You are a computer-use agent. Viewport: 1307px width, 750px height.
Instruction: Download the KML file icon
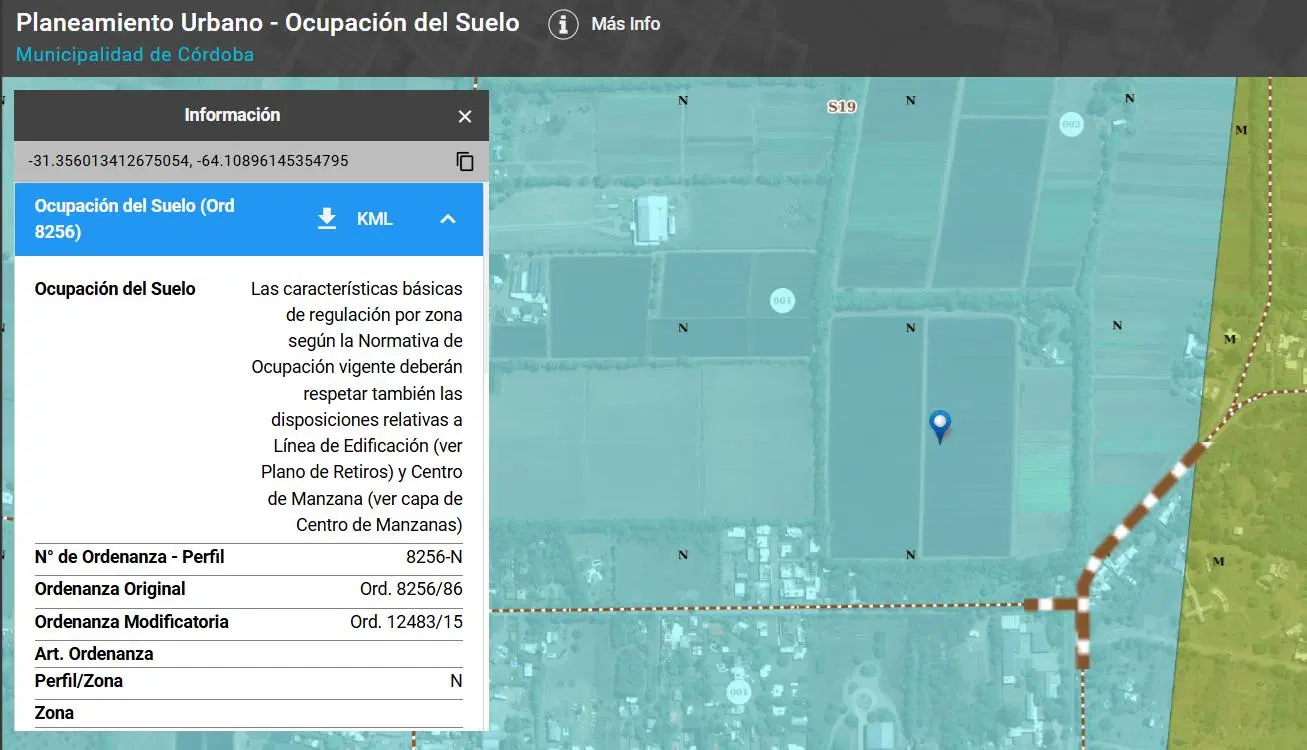pos(327,218)
